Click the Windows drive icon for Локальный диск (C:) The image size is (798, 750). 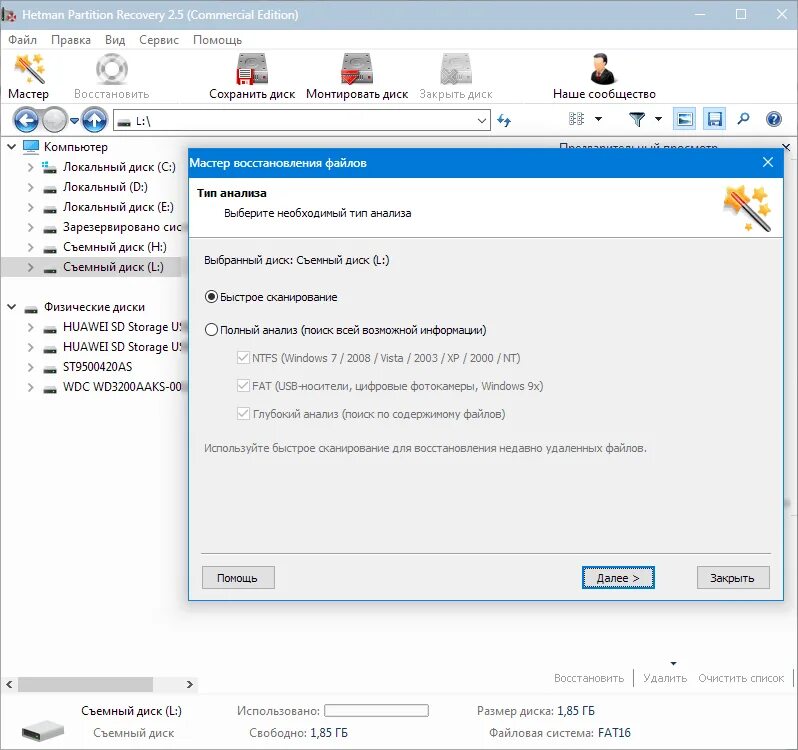point(49,167)
